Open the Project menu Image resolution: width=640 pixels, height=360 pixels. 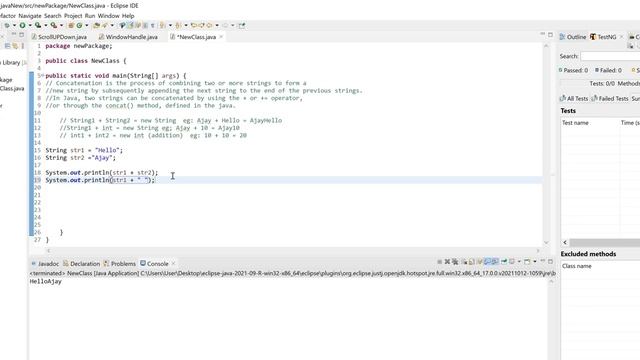pyautogui.click(x=73, y=16)
